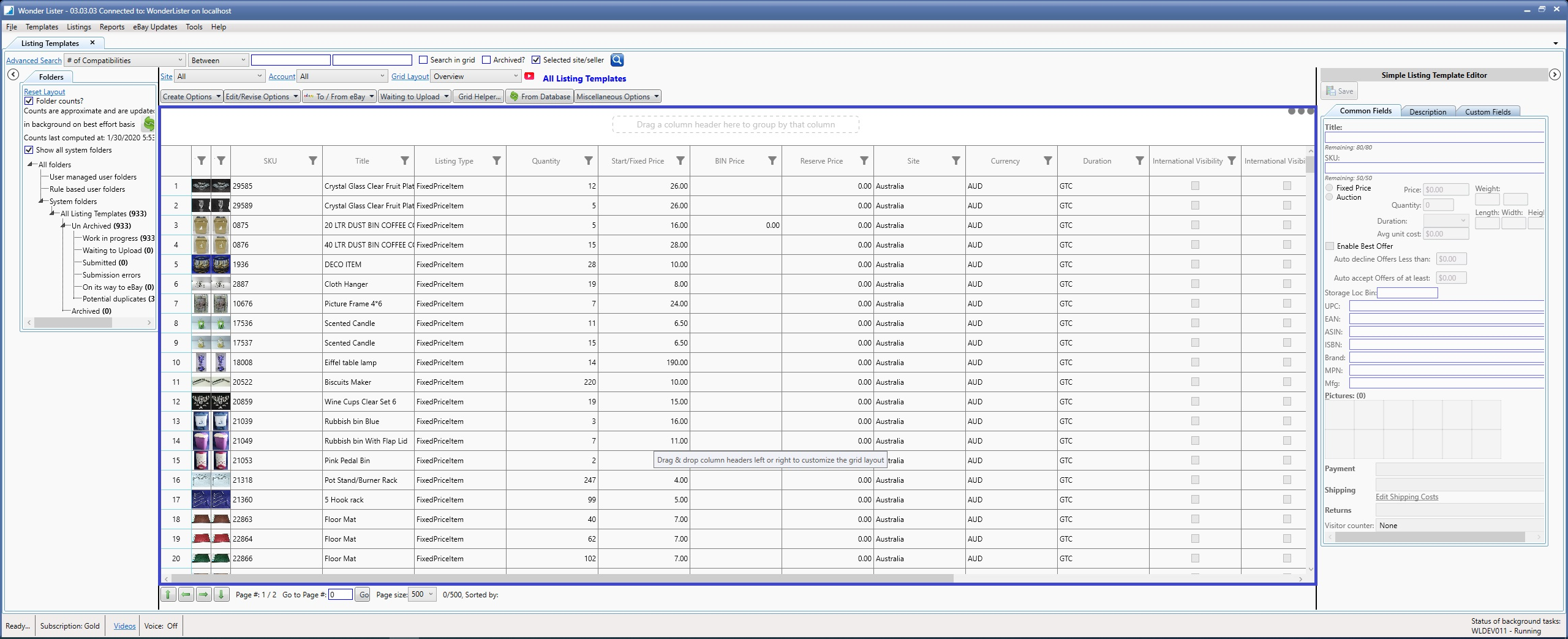Collapse the Simple Listing Template Editor arrow

(1555, 75)
